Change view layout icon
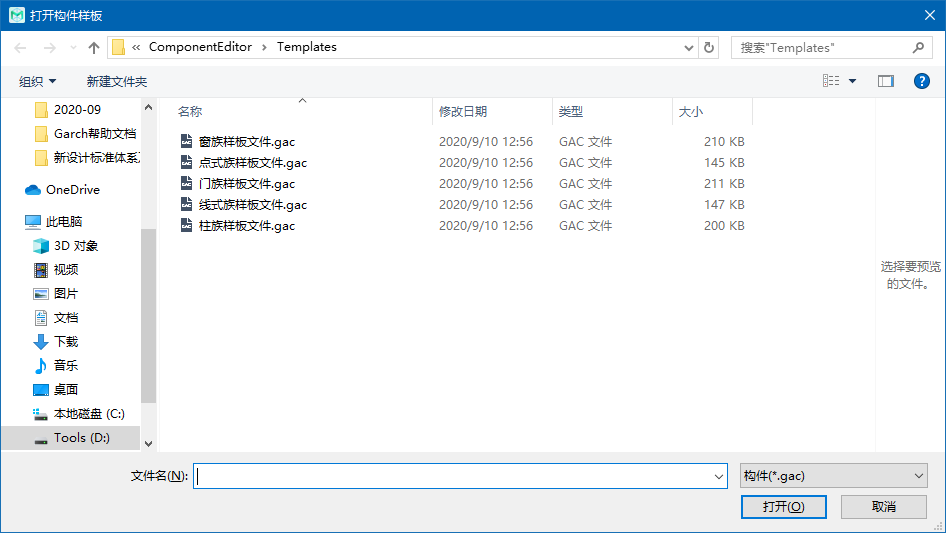The height and width of the screenshot is (533, 946). pos(831,81)
